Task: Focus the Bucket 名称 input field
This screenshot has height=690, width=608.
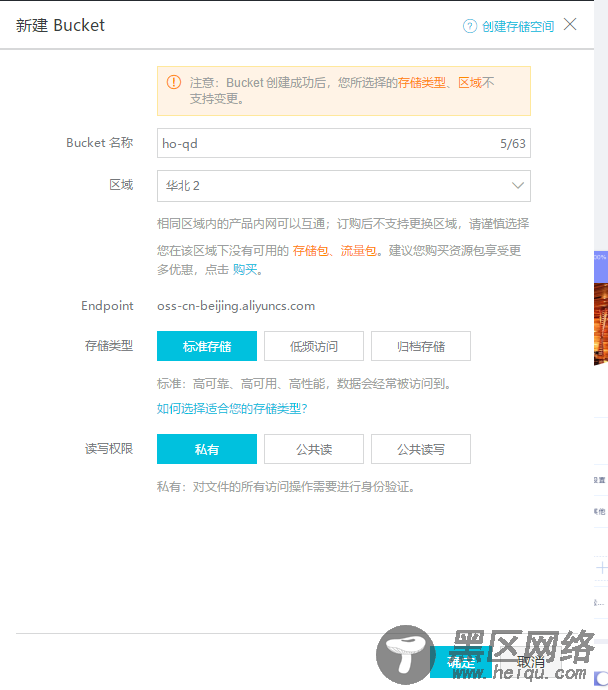Action: coord(344,143)
